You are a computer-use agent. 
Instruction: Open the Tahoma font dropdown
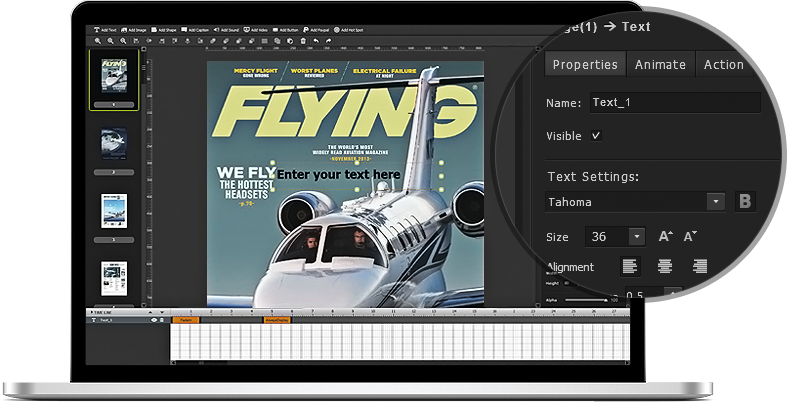(x=716, y=202)
